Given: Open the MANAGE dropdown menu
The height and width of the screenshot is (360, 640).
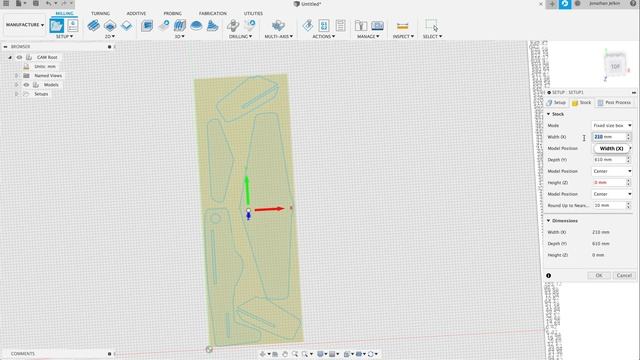Looking at the screenshot, I should click(x=368, y=36).
